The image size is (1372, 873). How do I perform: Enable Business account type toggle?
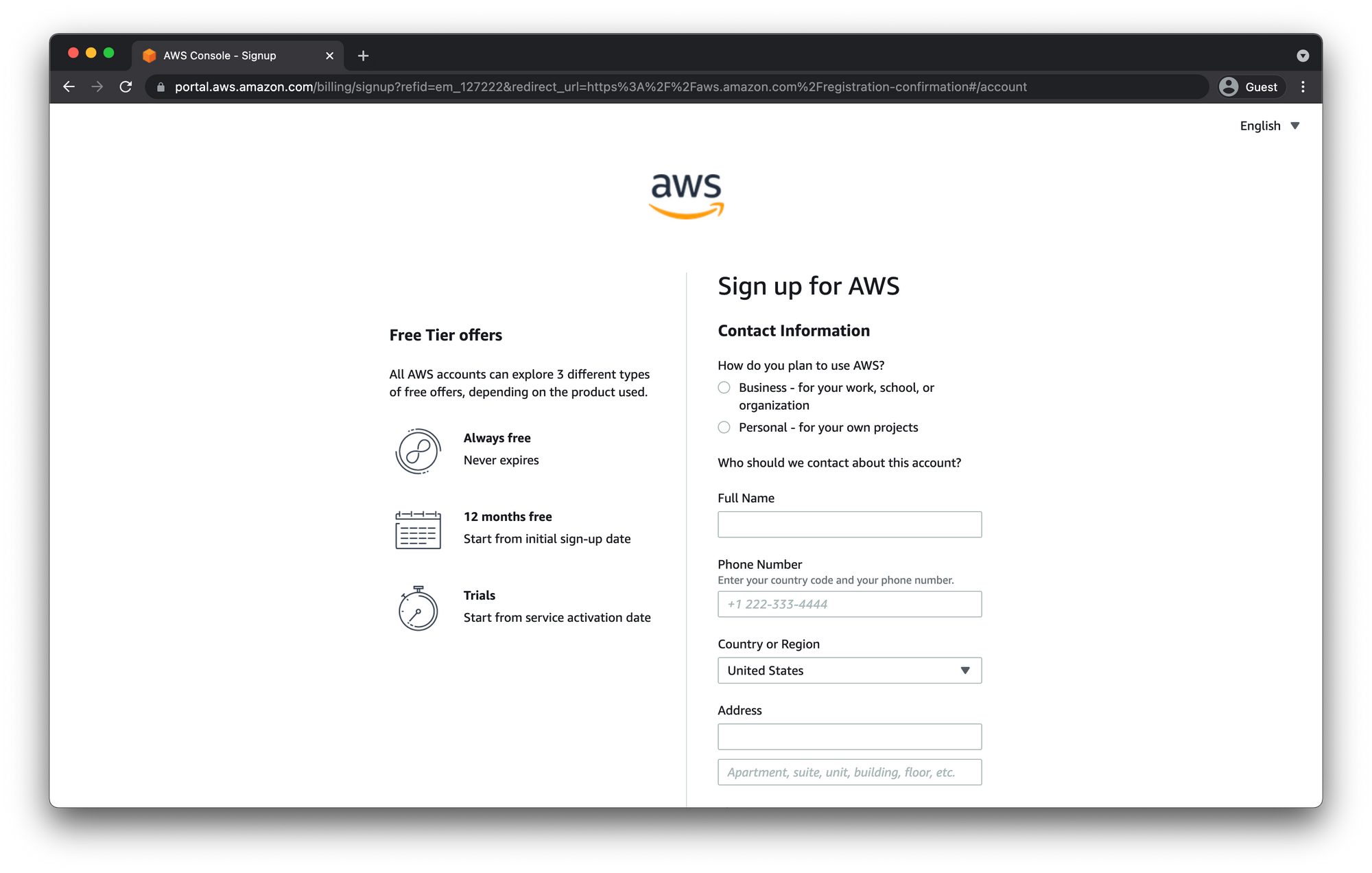pyautogui.click(x=723, y=387)
